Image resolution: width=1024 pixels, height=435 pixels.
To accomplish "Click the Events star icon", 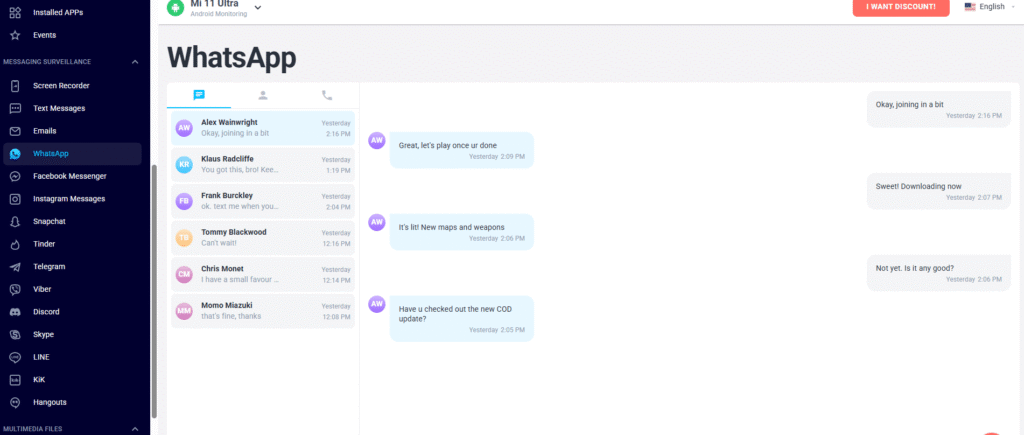I will [15, 35].
